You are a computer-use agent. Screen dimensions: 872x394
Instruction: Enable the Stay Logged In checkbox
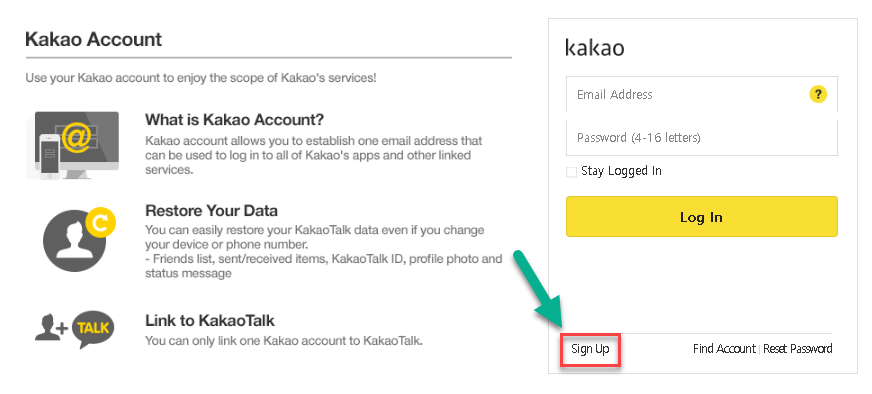pyautogui.click(x=571, y=172)
